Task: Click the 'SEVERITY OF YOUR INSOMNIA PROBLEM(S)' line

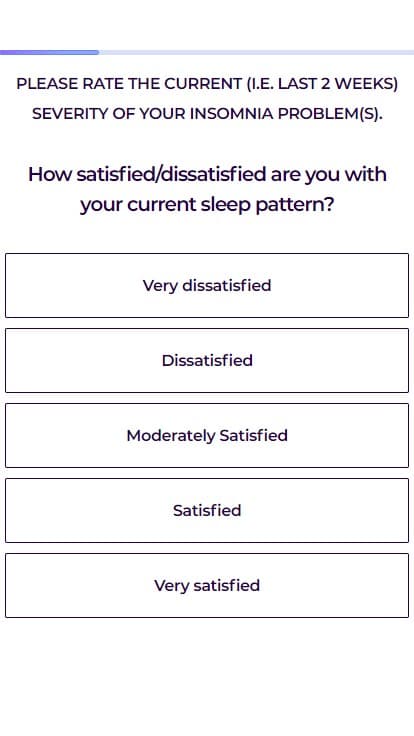Action: [x=207, y=114]
